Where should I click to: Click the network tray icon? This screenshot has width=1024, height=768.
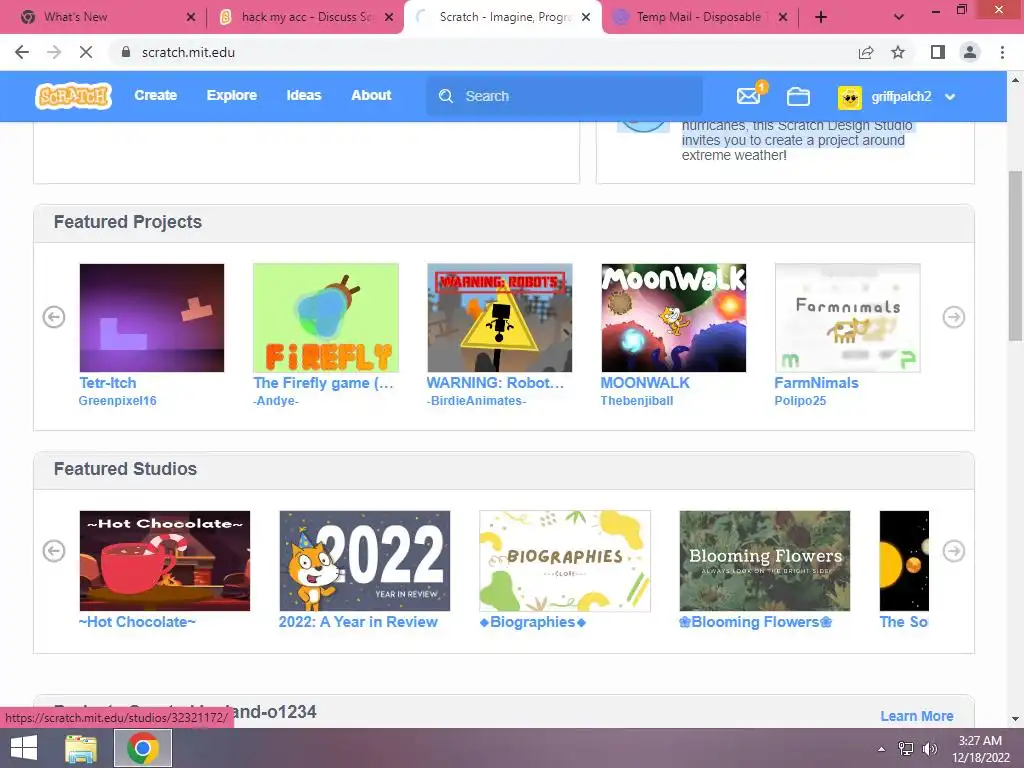[906, 749]
